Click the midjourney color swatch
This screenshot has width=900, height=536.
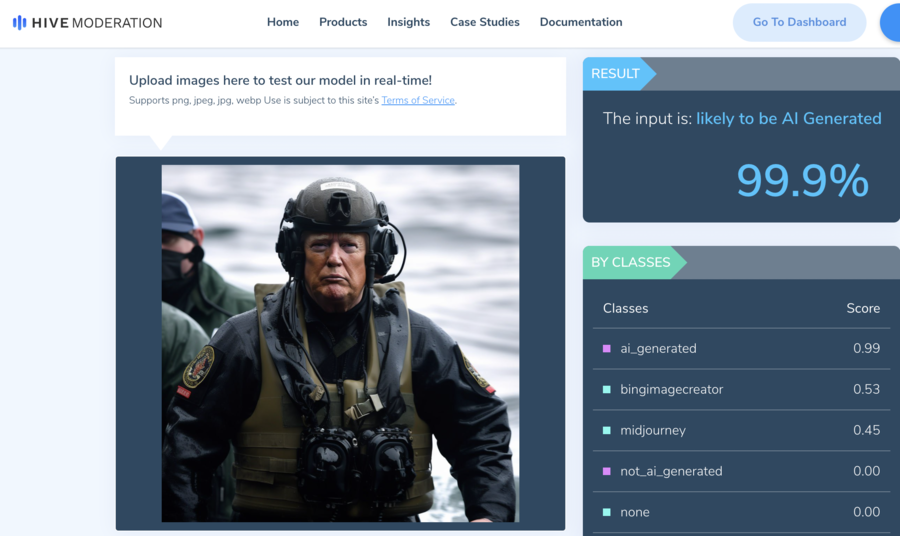click(607, 430)
